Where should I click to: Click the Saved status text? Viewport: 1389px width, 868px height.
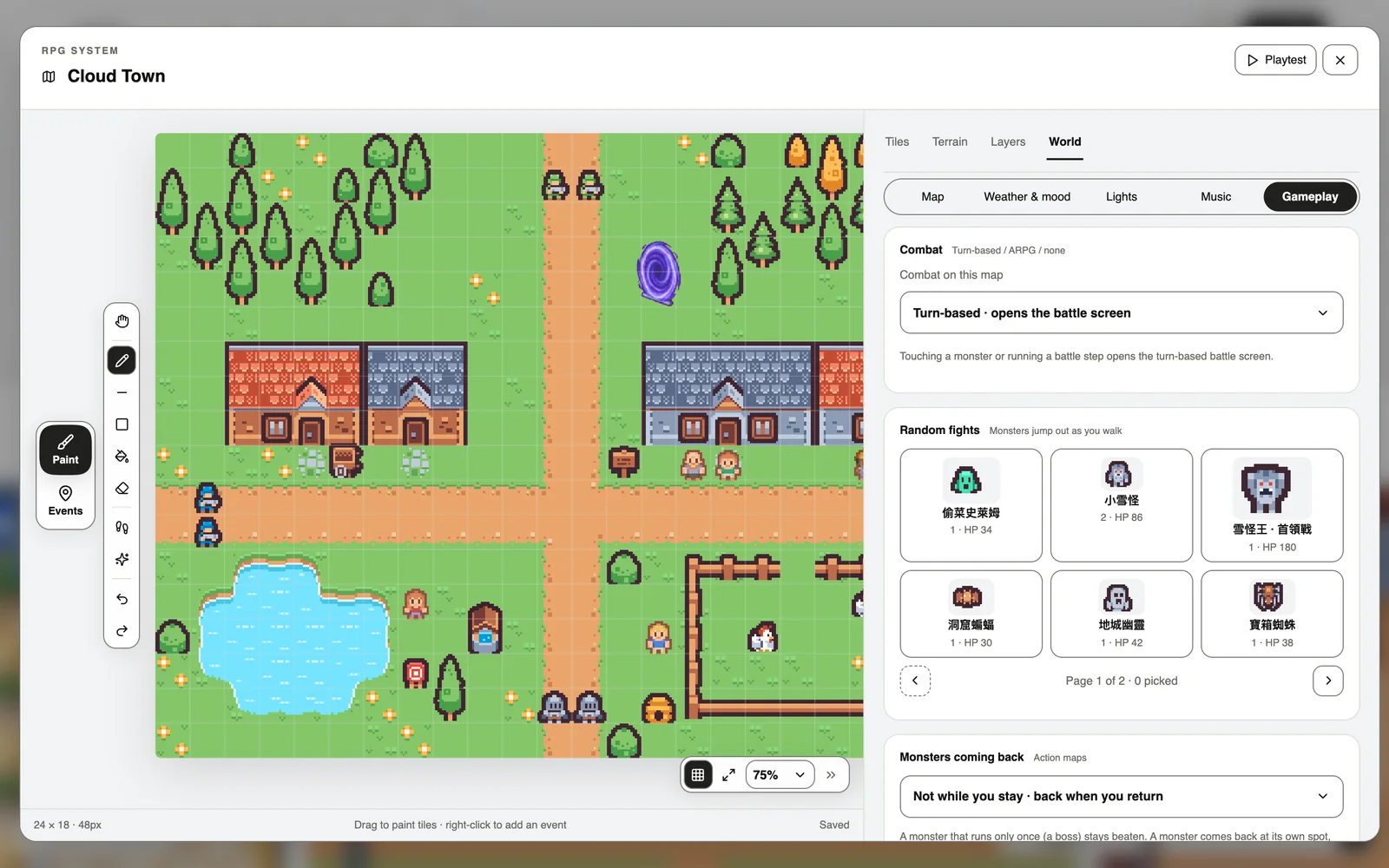834,825
